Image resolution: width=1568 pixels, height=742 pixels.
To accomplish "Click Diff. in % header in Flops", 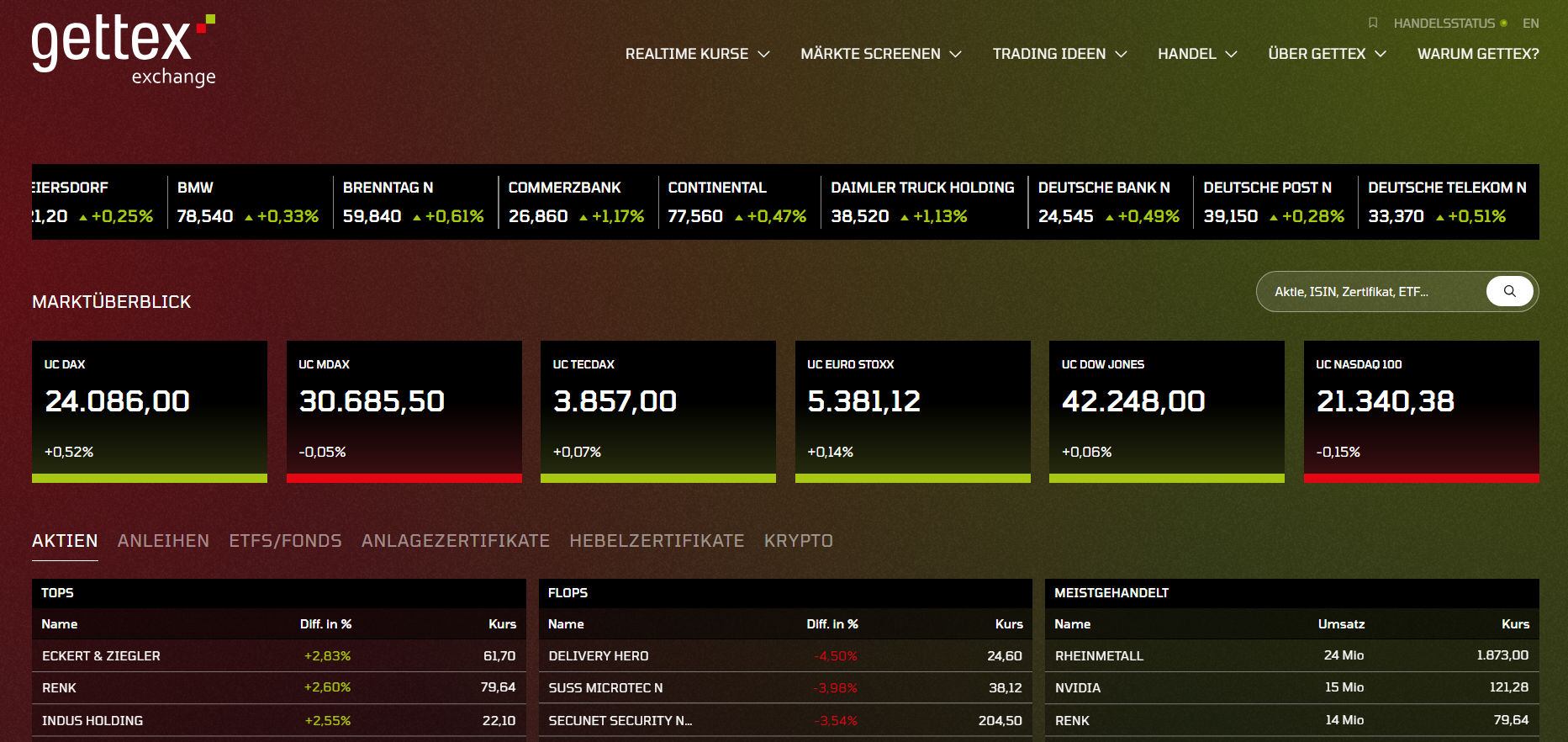I will tap(832, 624).
